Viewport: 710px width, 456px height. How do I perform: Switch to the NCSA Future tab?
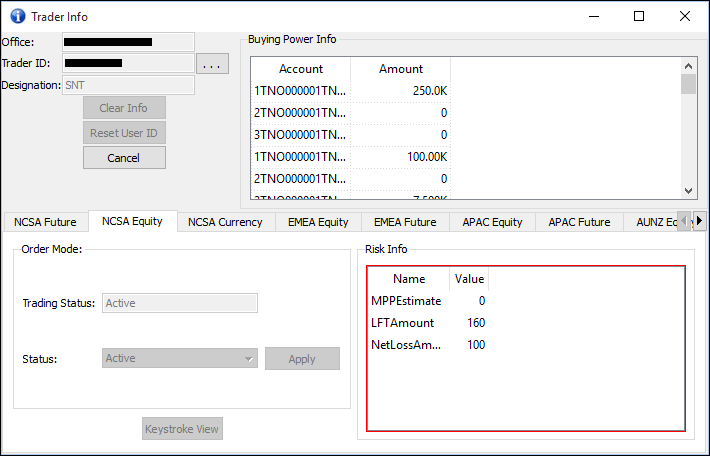(x=45, y=222)
